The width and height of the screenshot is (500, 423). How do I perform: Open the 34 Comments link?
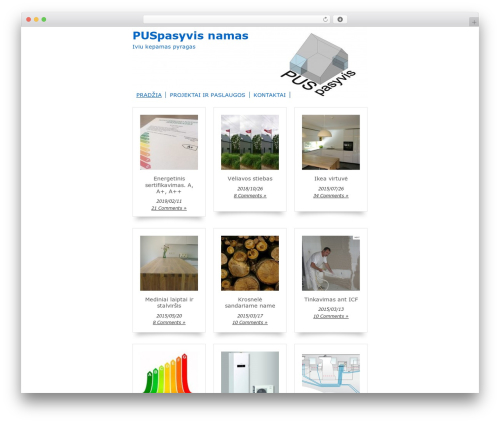coord(331,196)
